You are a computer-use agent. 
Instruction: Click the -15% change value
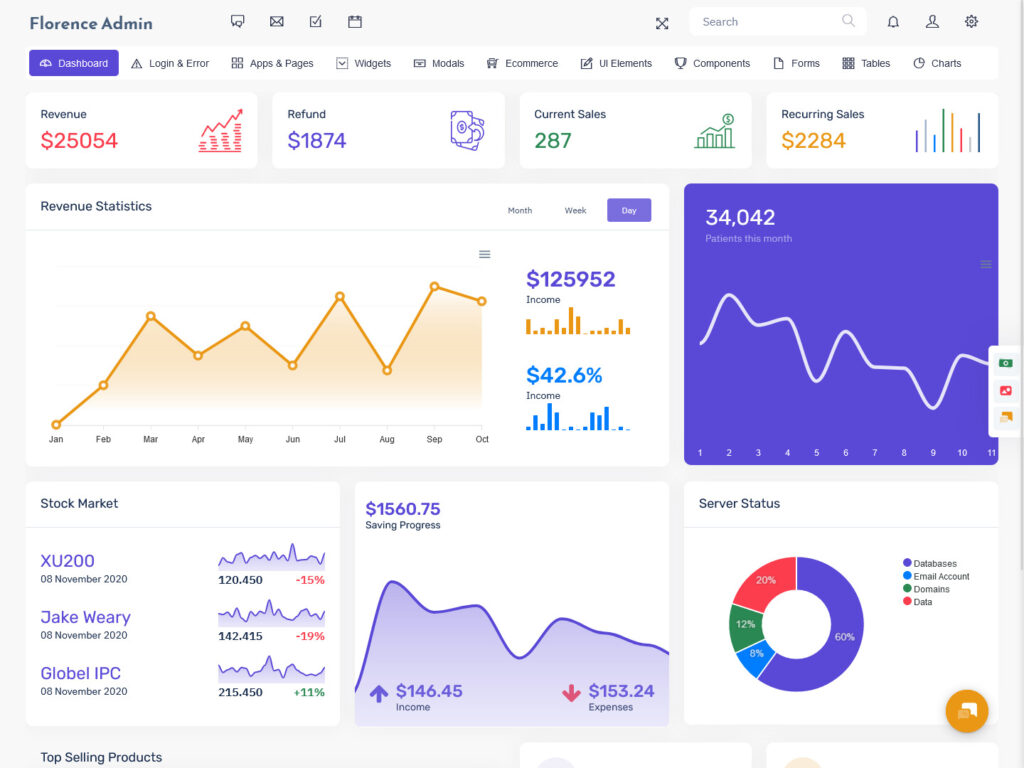pyautogui.click(x=310, y=580)
